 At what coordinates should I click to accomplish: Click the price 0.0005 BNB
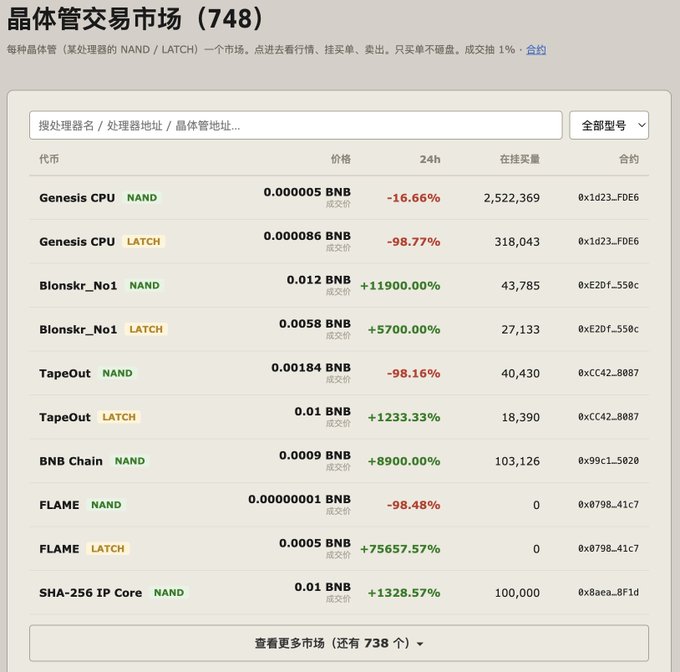[315, 543]
